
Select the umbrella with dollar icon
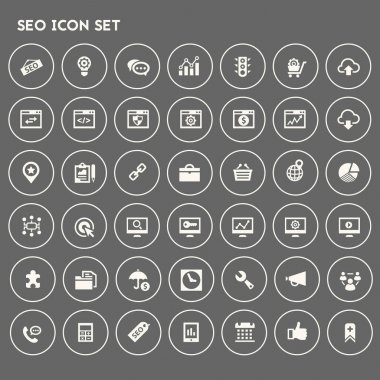139,279
